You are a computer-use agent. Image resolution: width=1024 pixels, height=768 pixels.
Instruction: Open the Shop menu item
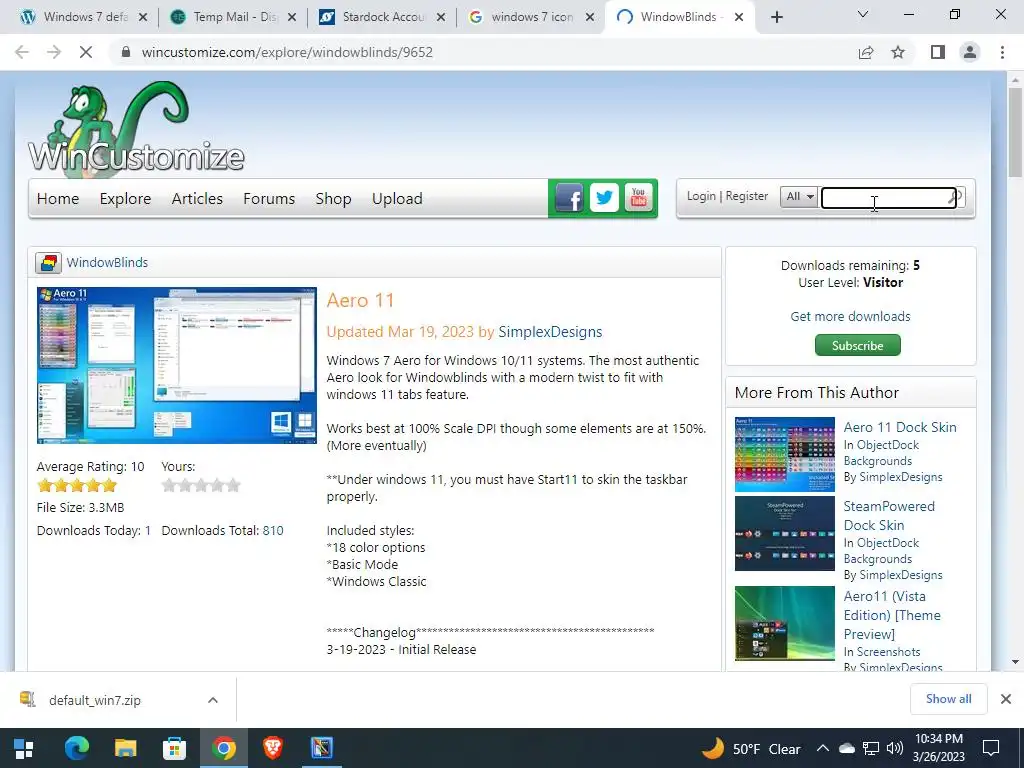pos(333,199)
